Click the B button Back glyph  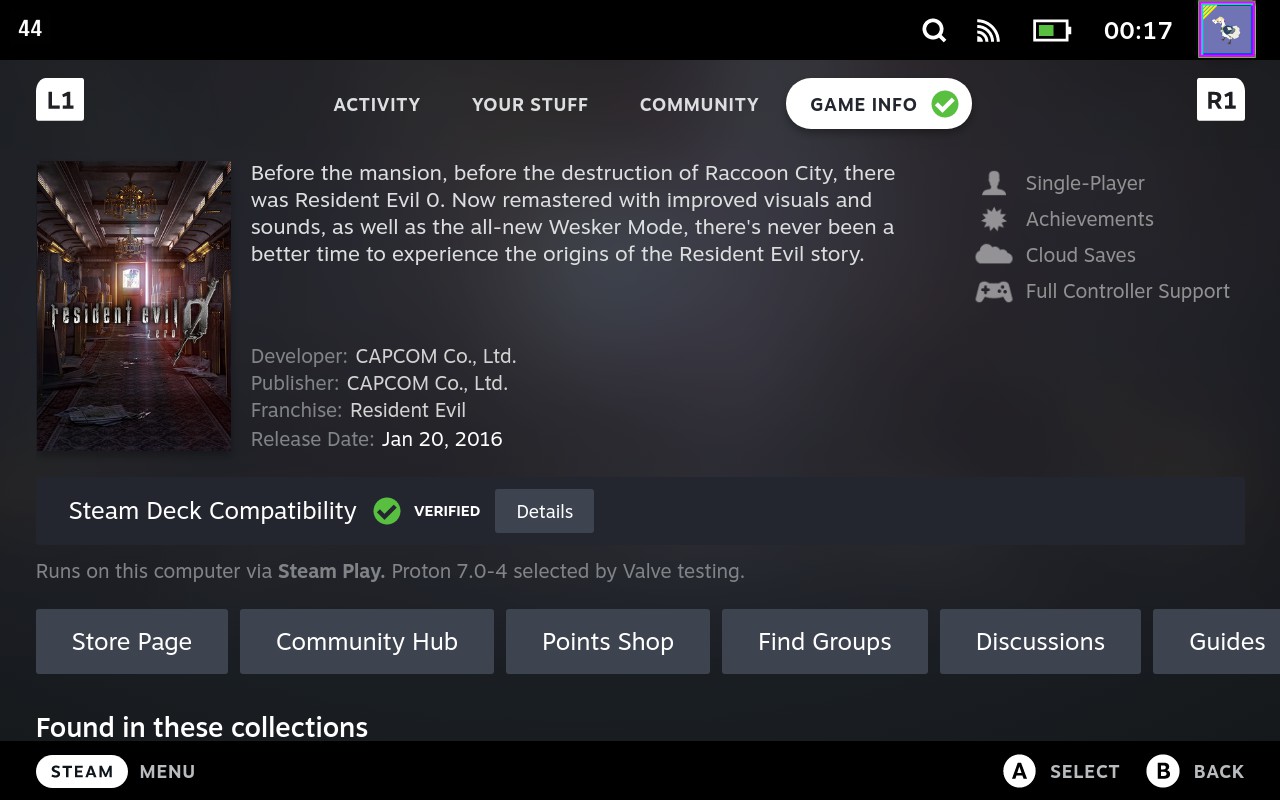click(1163, 771)
